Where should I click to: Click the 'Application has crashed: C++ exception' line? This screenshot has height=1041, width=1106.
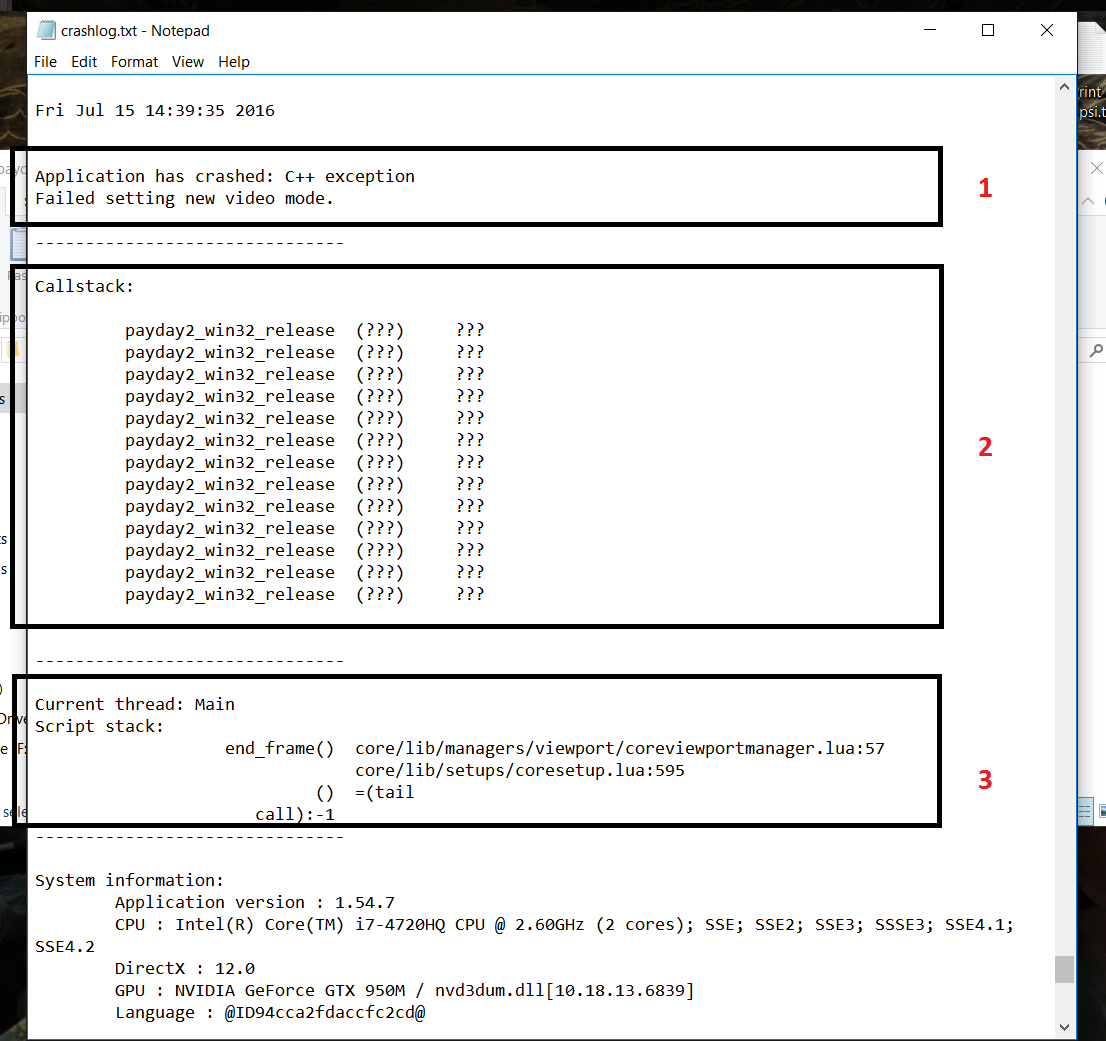pos(225,176)
